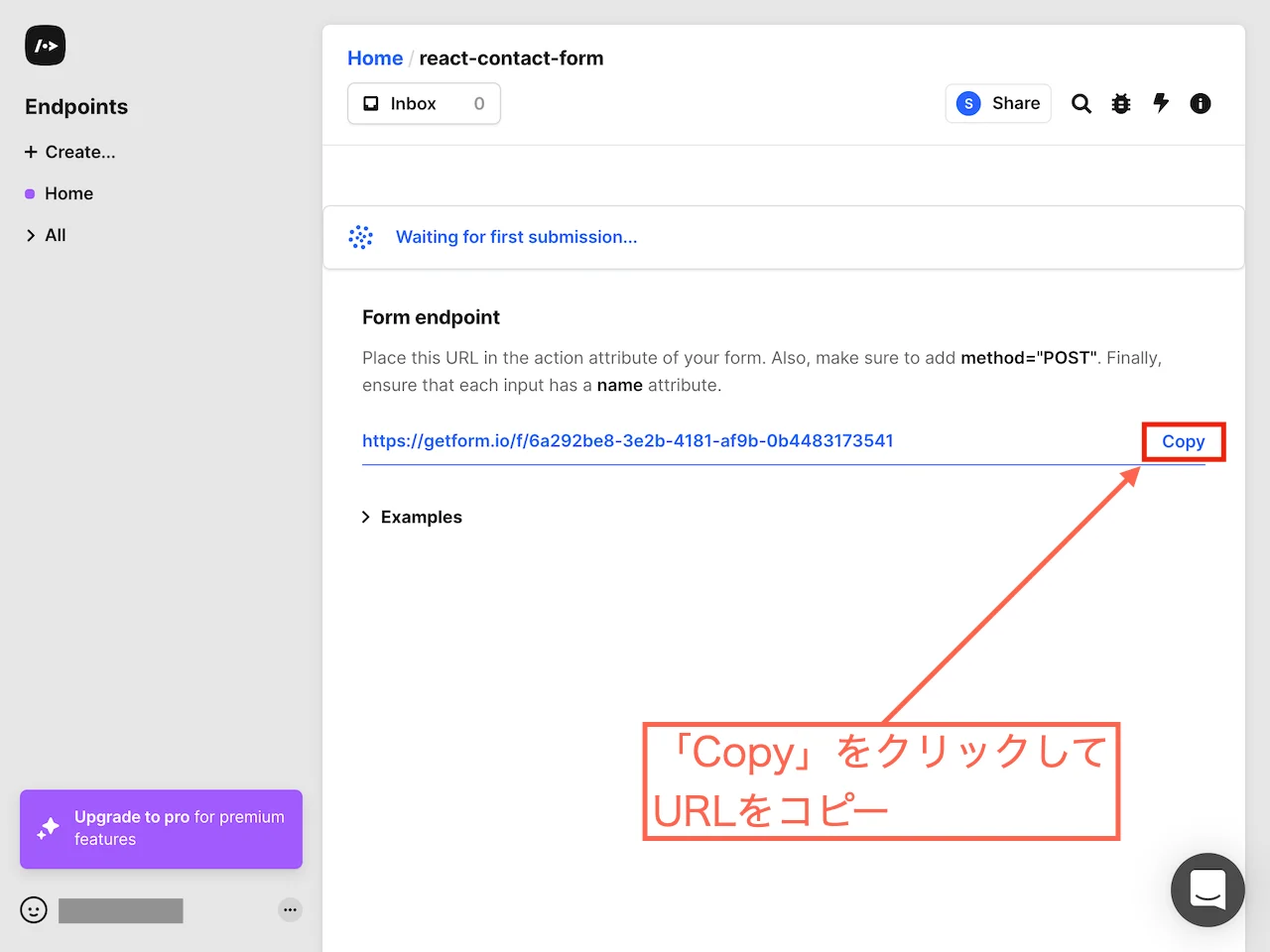Copy the form endpoint URL
This screenshot has width=1270, height=952.
click(x=1183, y=441)
